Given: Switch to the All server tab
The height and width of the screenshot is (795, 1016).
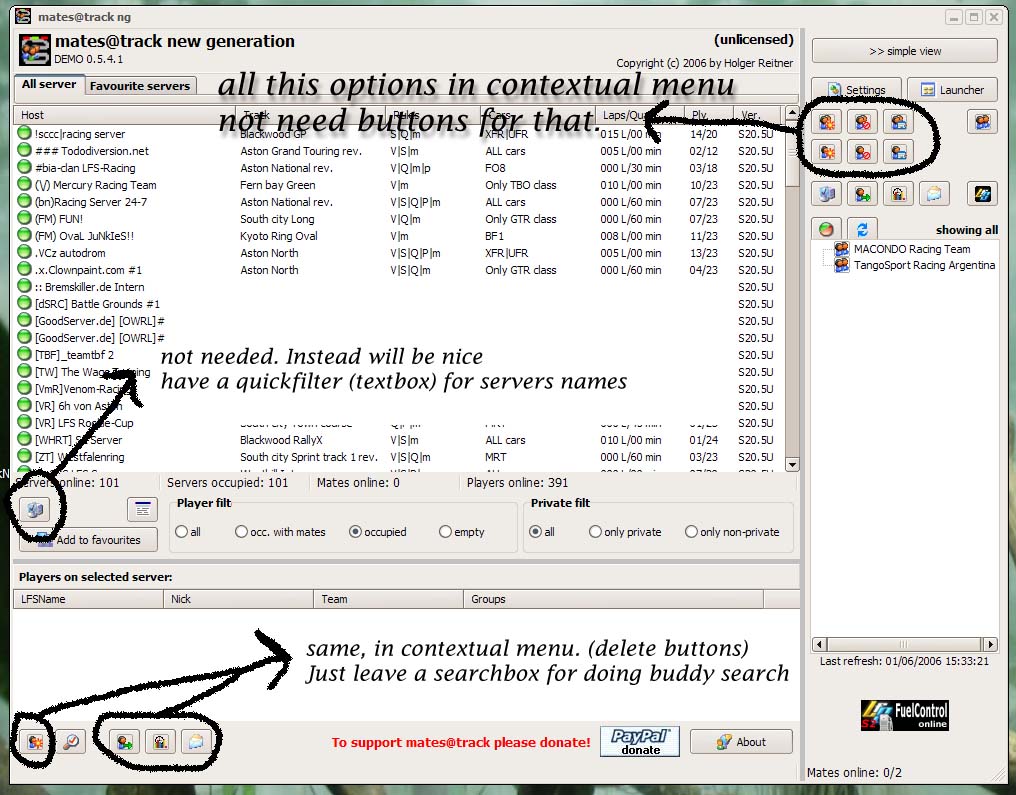Looking at the screenshot, I should pyautogui.click(x=49, y=84).
